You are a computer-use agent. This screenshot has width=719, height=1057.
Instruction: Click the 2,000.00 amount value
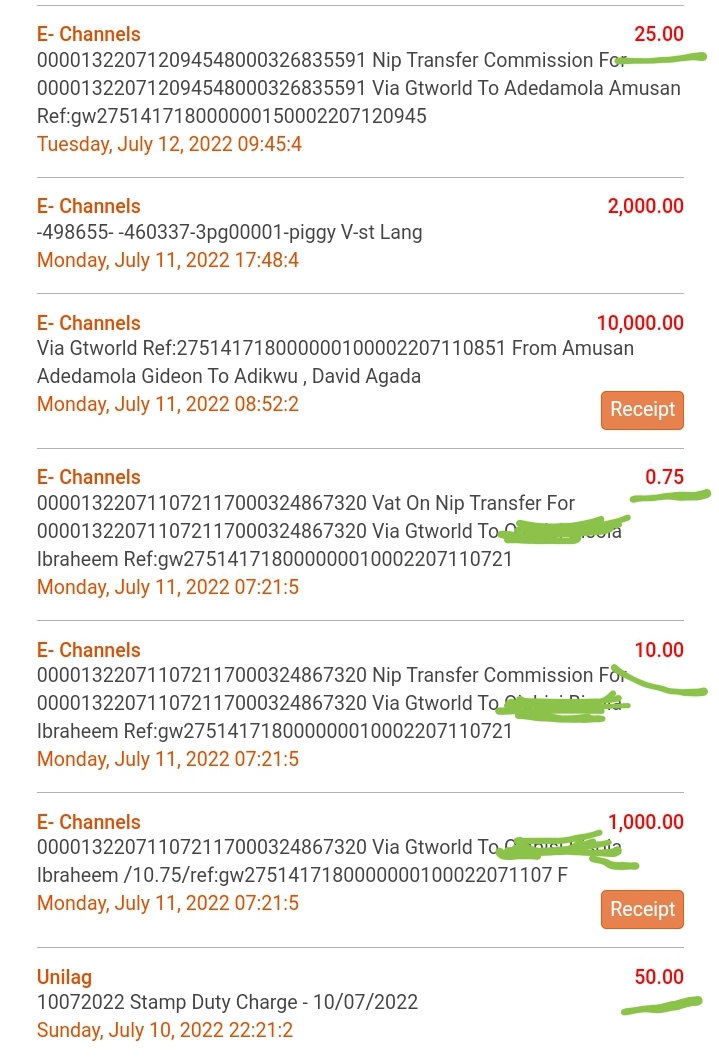pyautogui.click(x=646, y=206)
